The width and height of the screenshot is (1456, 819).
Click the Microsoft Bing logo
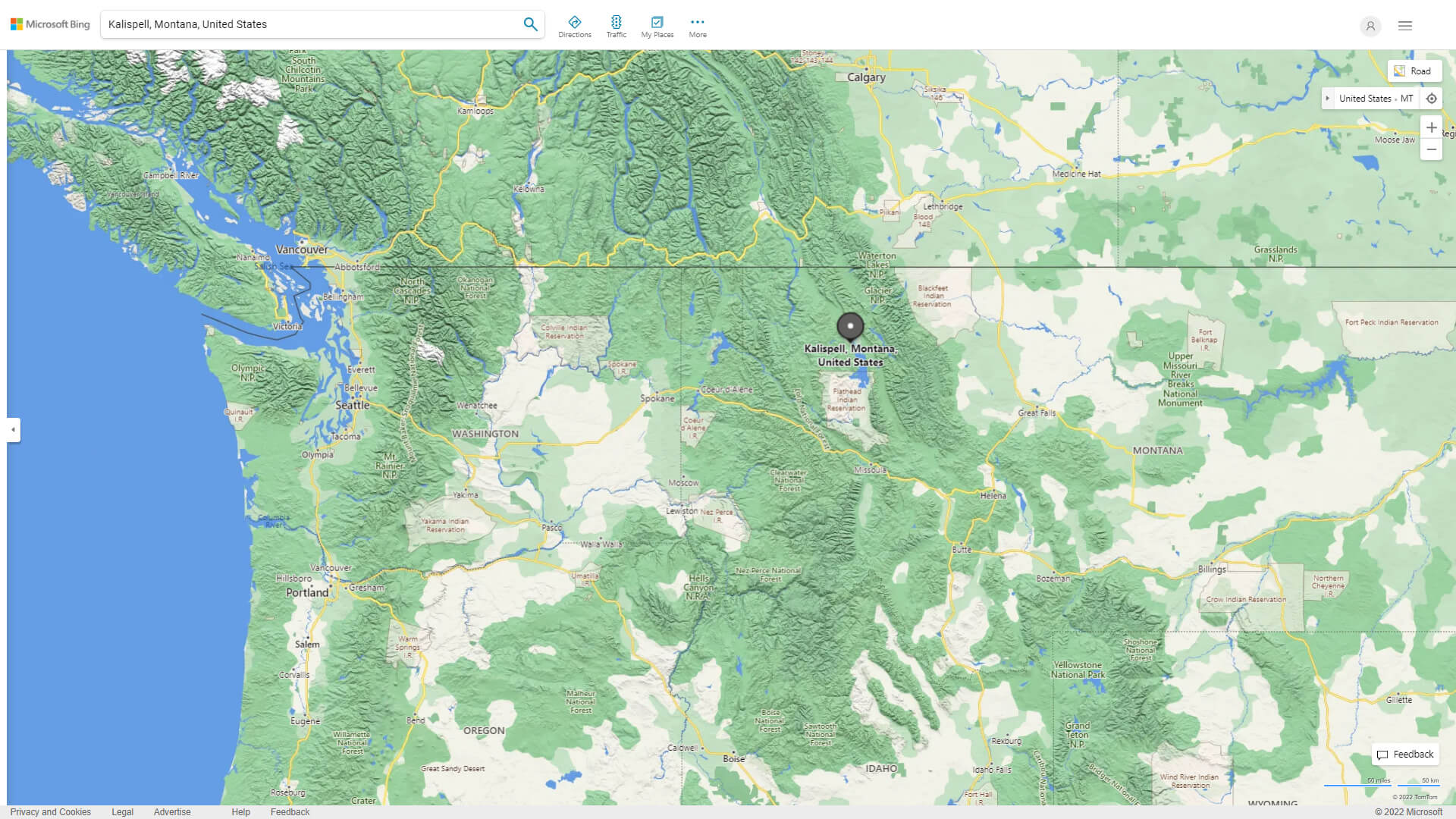coord(49,24)
